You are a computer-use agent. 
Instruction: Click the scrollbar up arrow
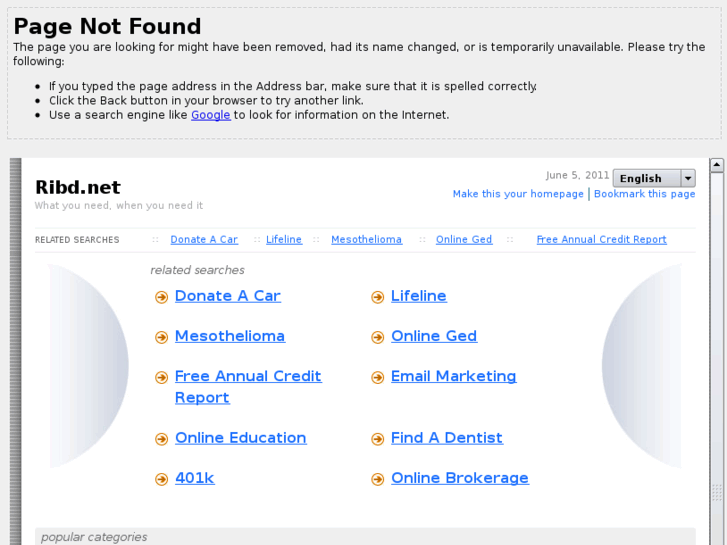716,165
